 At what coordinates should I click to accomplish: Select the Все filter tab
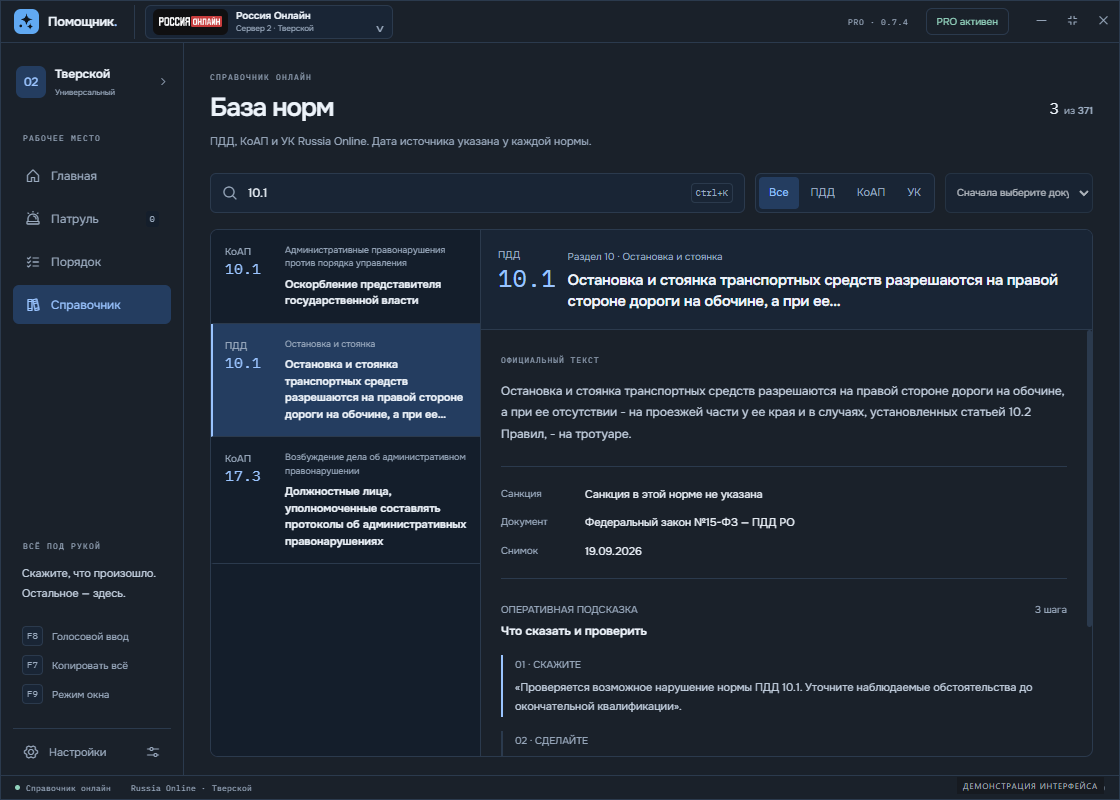pos(779,193)
